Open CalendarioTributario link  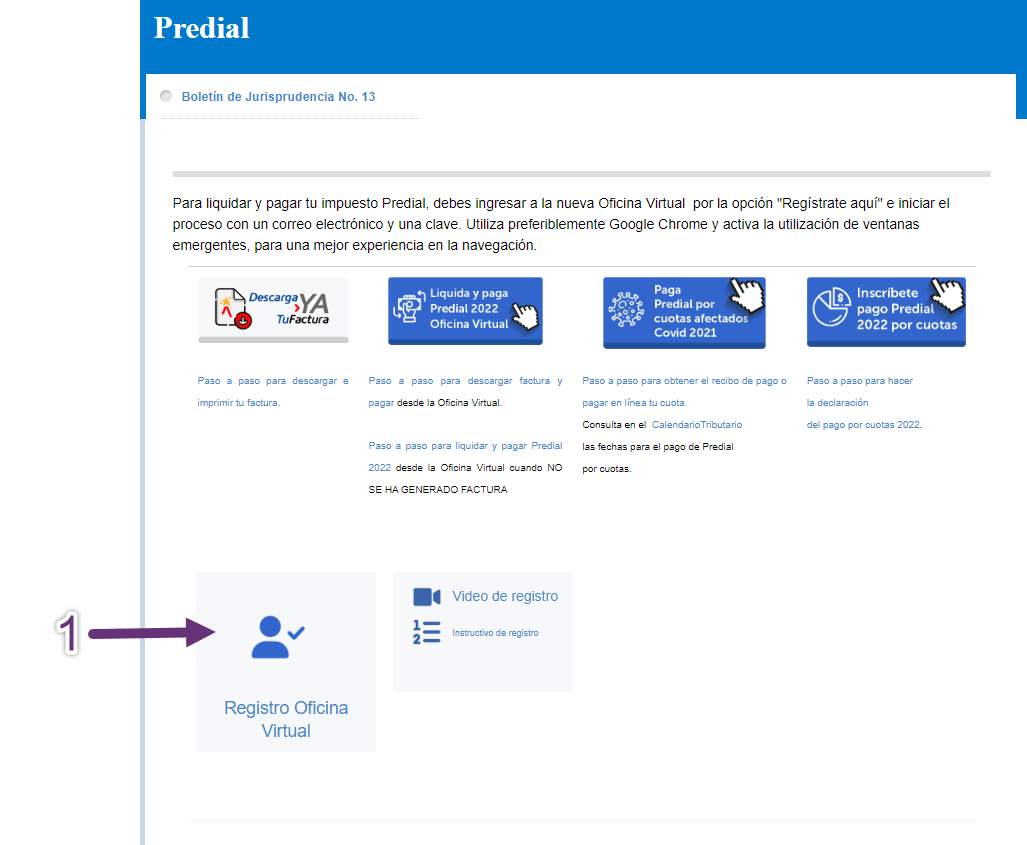[697, 425]
